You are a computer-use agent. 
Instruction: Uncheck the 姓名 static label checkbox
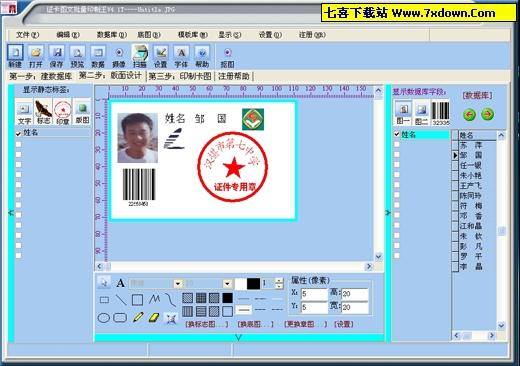click(19, 133)
